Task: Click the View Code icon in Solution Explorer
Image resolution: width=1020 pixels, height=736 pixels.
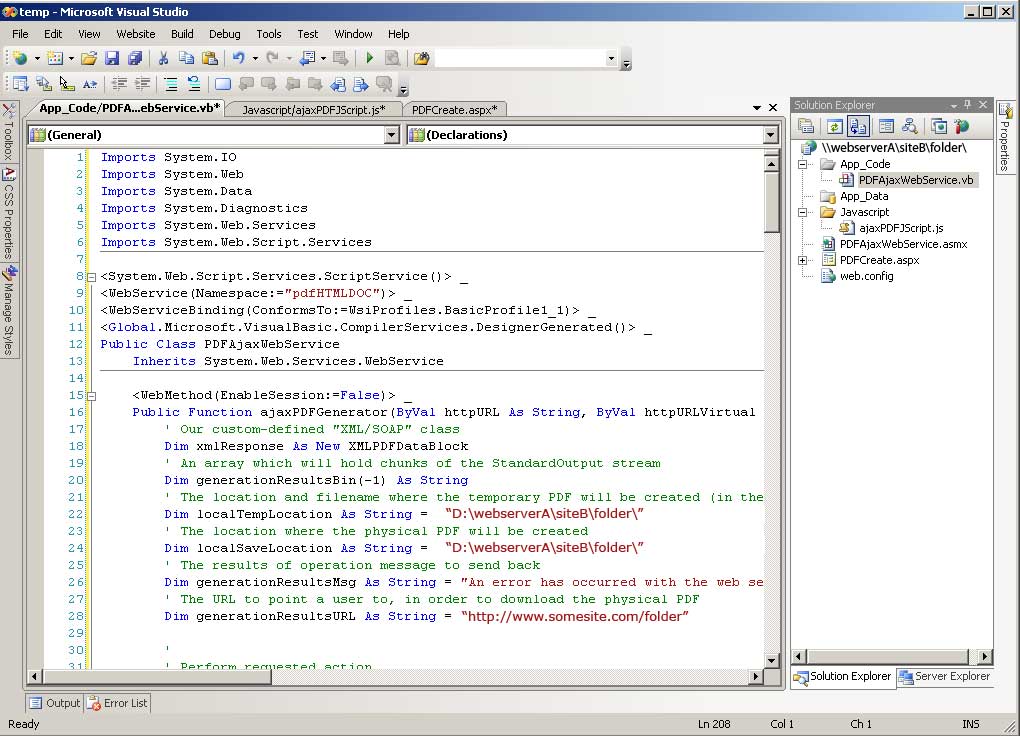Action: point(886,126)
